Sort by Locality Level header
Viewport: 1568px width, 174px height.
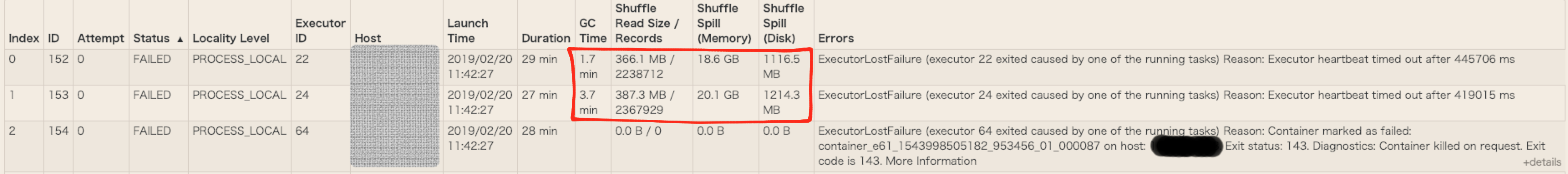[231, 38]
